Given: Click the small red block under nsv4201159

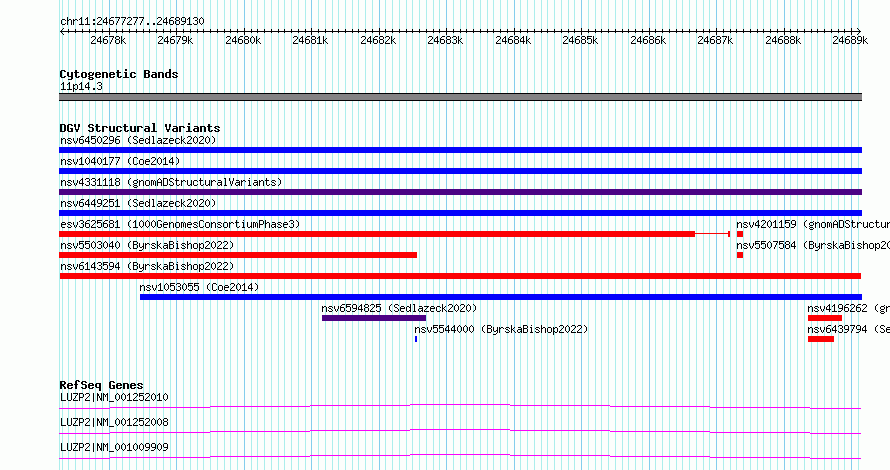Looking at the screenshot, I should 740,234.
